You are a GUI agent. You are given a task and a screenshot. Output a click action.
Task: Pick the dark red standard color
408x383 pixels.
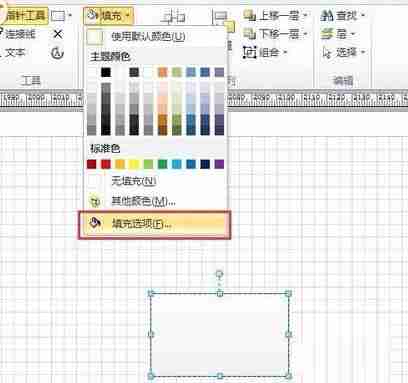pyautogui.click(x=92, y=164)
